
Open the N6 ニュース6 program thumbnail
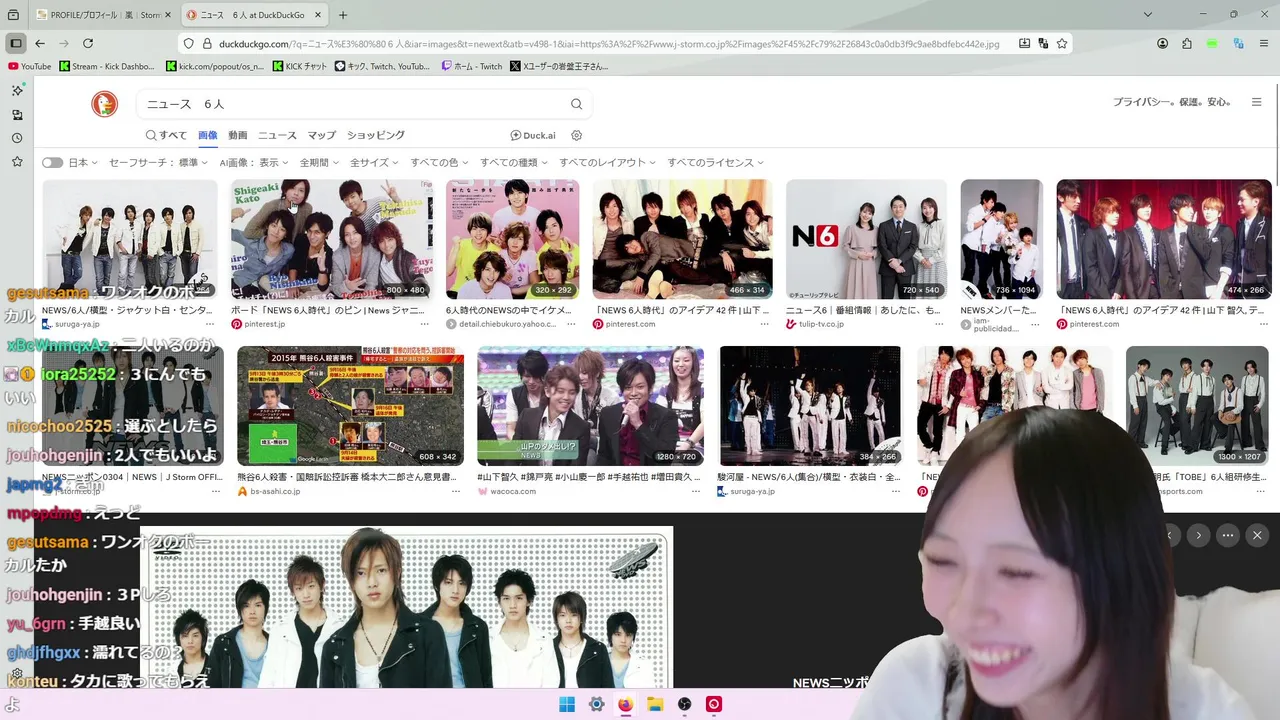(866, 239)
